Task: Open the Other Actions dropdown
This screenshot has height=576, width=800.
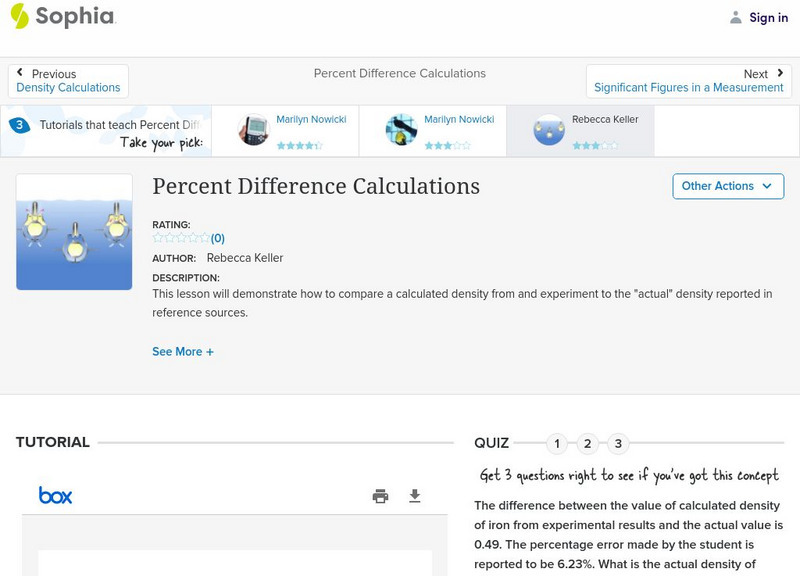Action: (728, 186)
